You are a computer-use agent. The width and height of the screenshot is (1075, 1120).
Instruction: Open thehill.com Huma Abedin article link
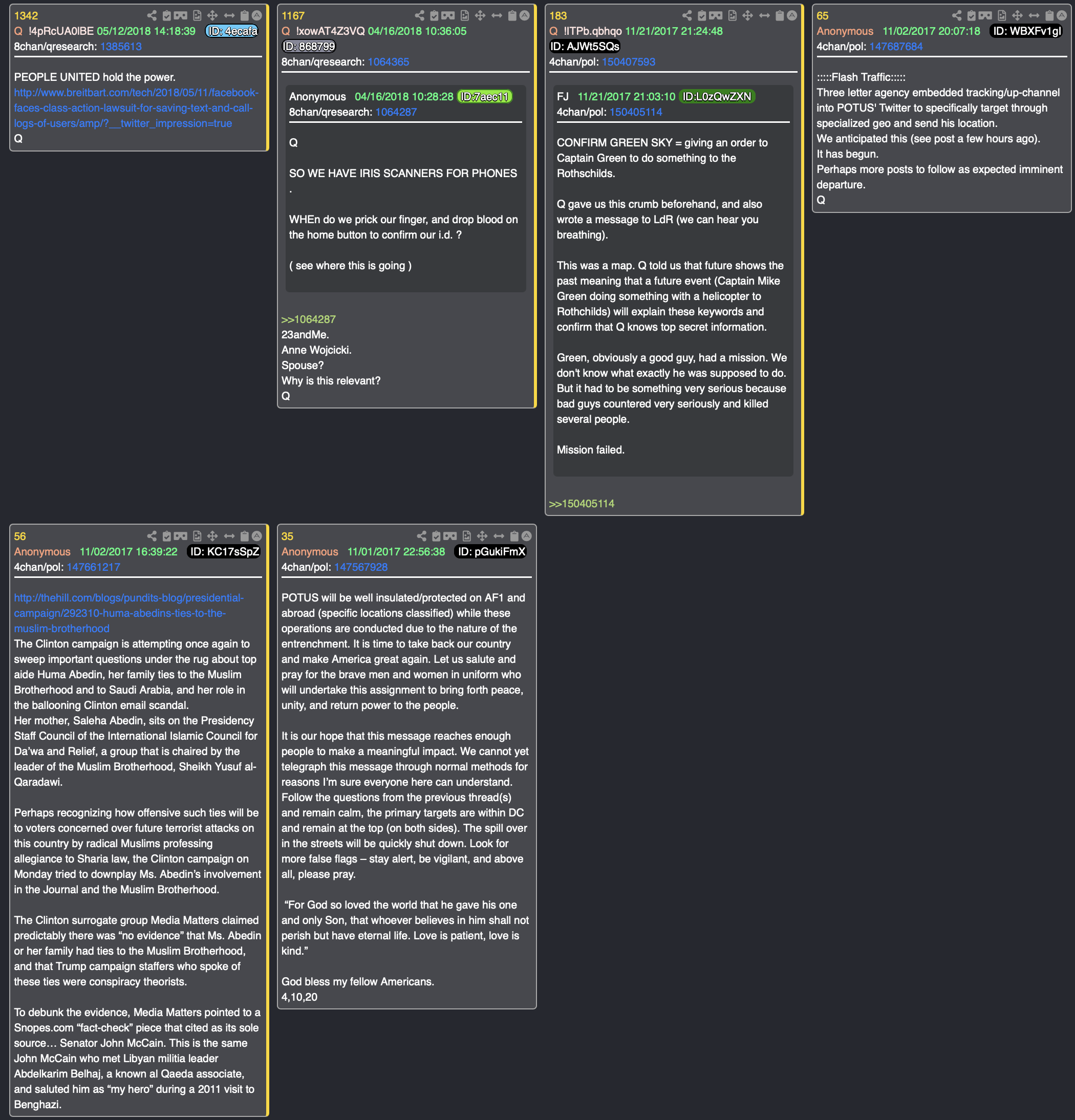click(128, 613)
